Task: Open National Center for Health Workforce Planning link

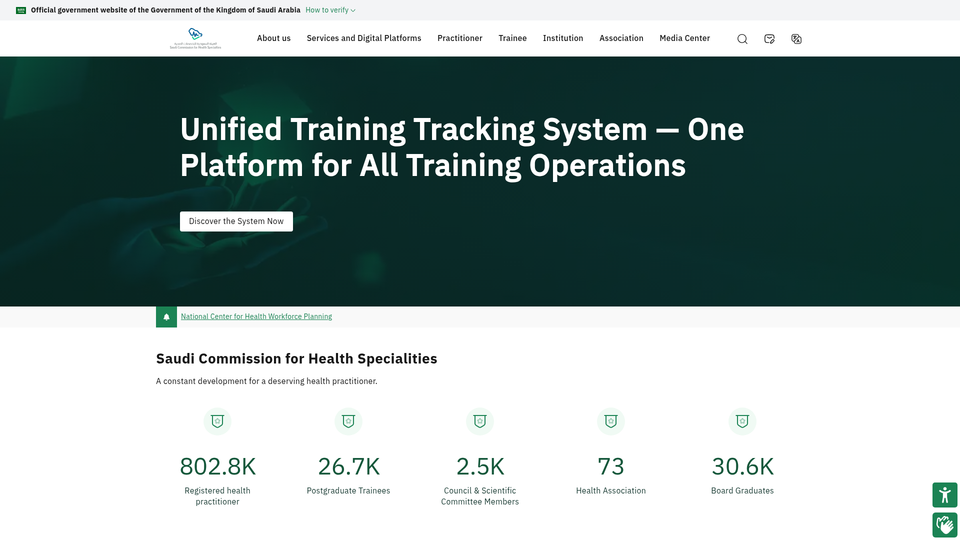Action: point(257,317)
